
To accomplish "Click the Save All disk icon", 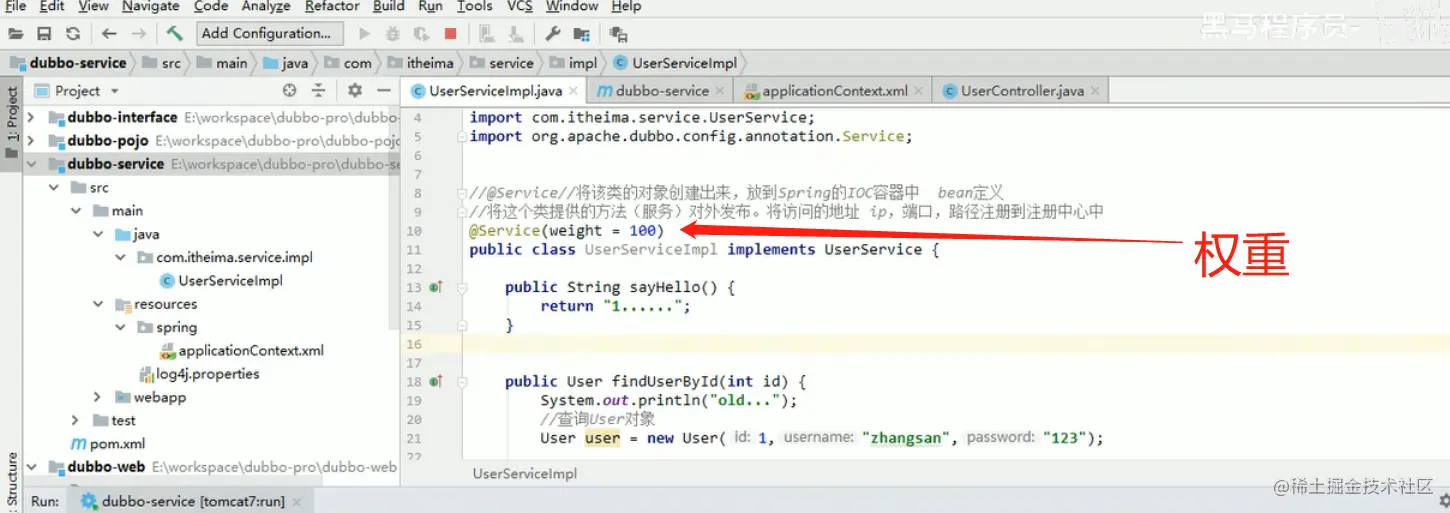I will coord(45,34).
